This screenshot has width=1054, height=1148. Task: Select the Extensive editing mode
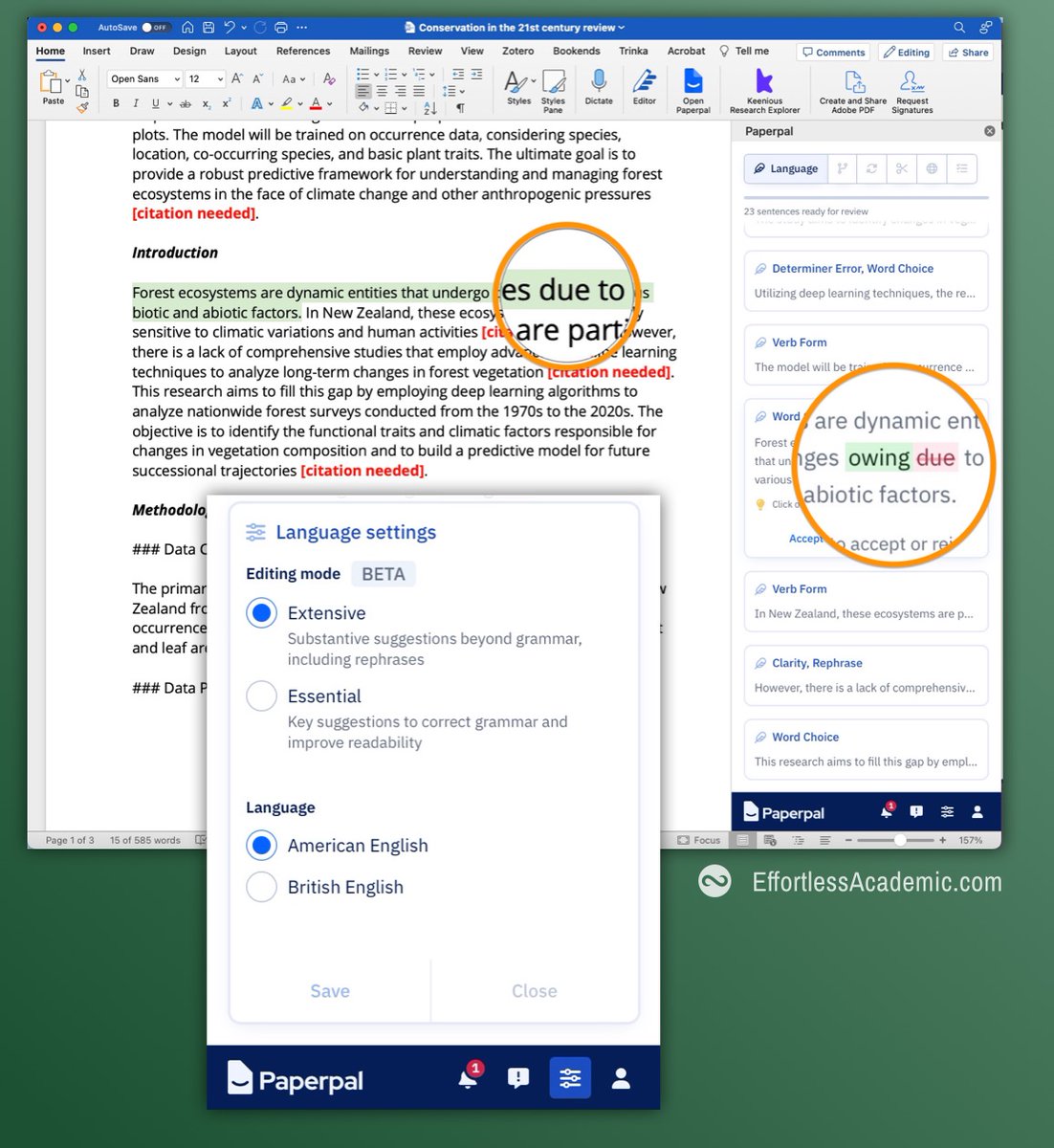pyautogui.click(x=261, y=612)
